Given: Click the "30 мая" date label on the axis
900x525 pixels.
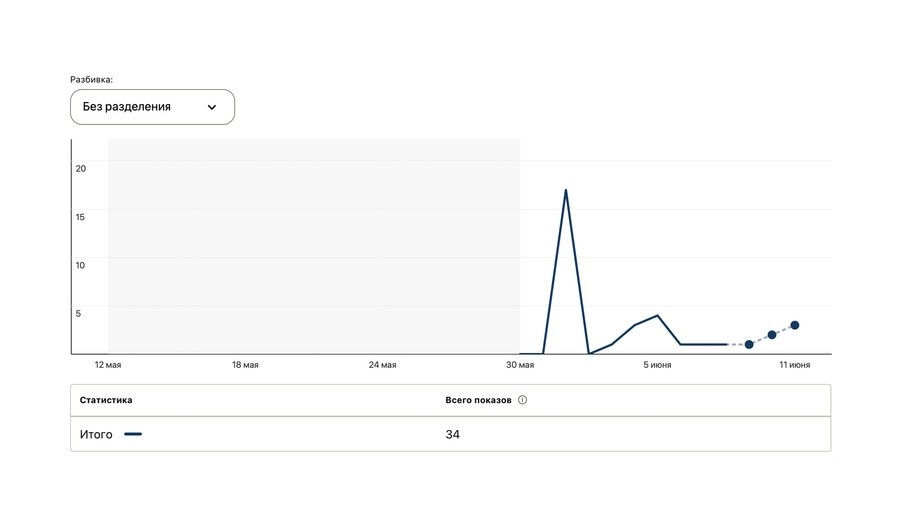Looking at the screenshot, I should (x=520, y=365).
